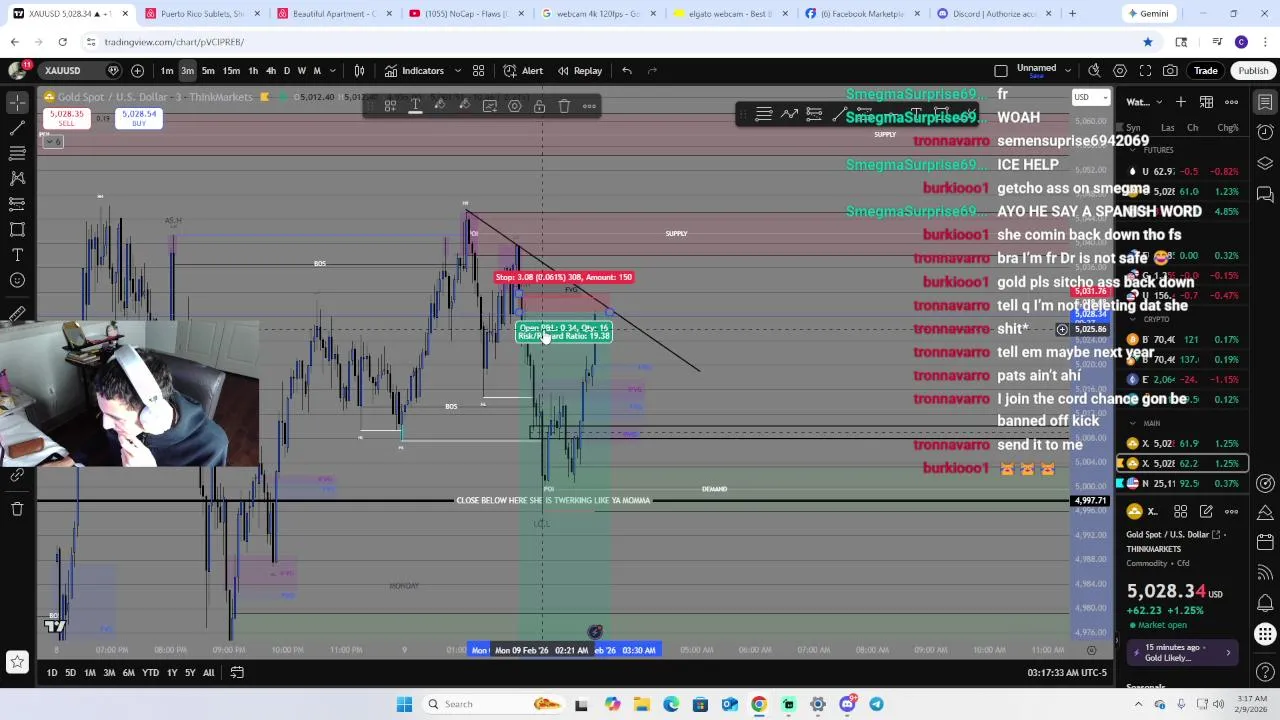Start bar Replay mode

[580, 71]
